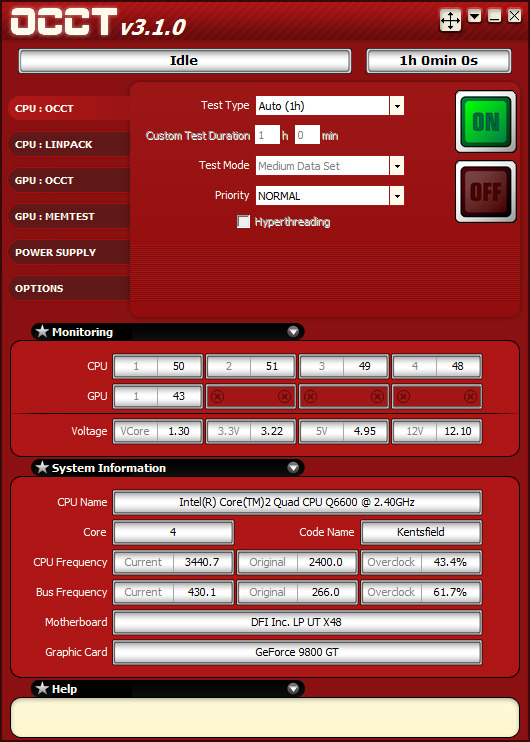Click the System Information star icon

pyautogui.click(x=43, y=468)
